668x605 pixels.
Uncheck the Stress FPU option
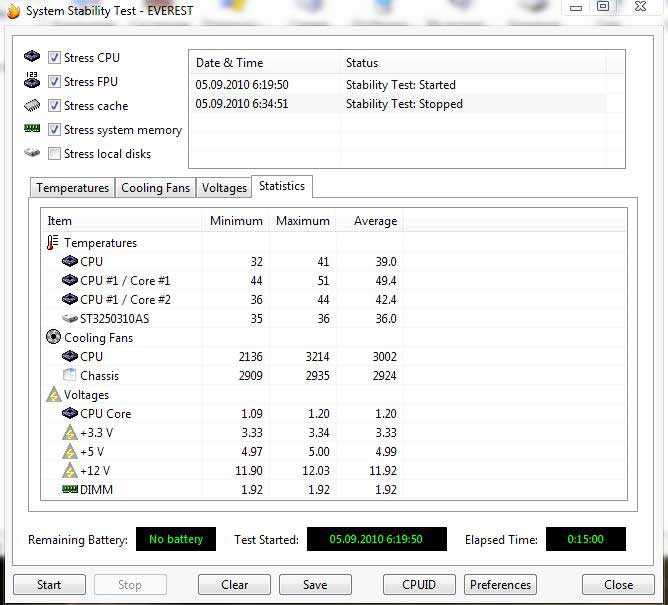[55, 82]
